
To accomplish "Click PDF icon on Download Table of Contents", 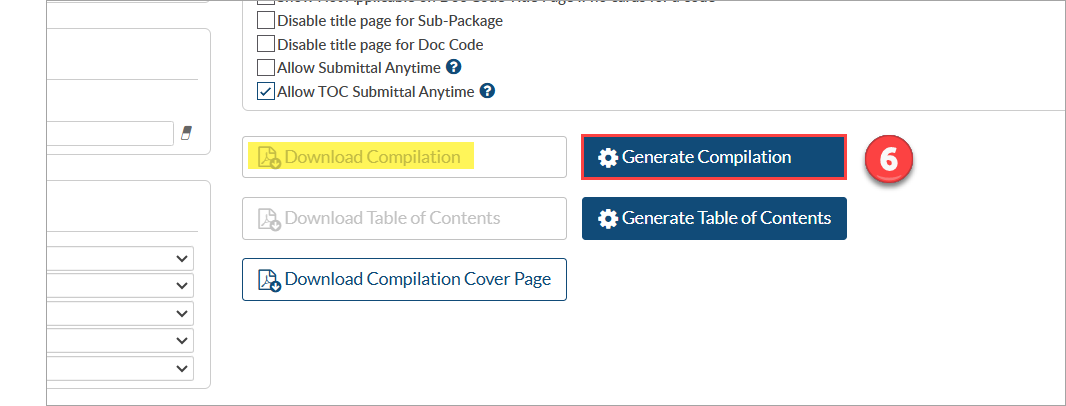I will pos(269,219).
